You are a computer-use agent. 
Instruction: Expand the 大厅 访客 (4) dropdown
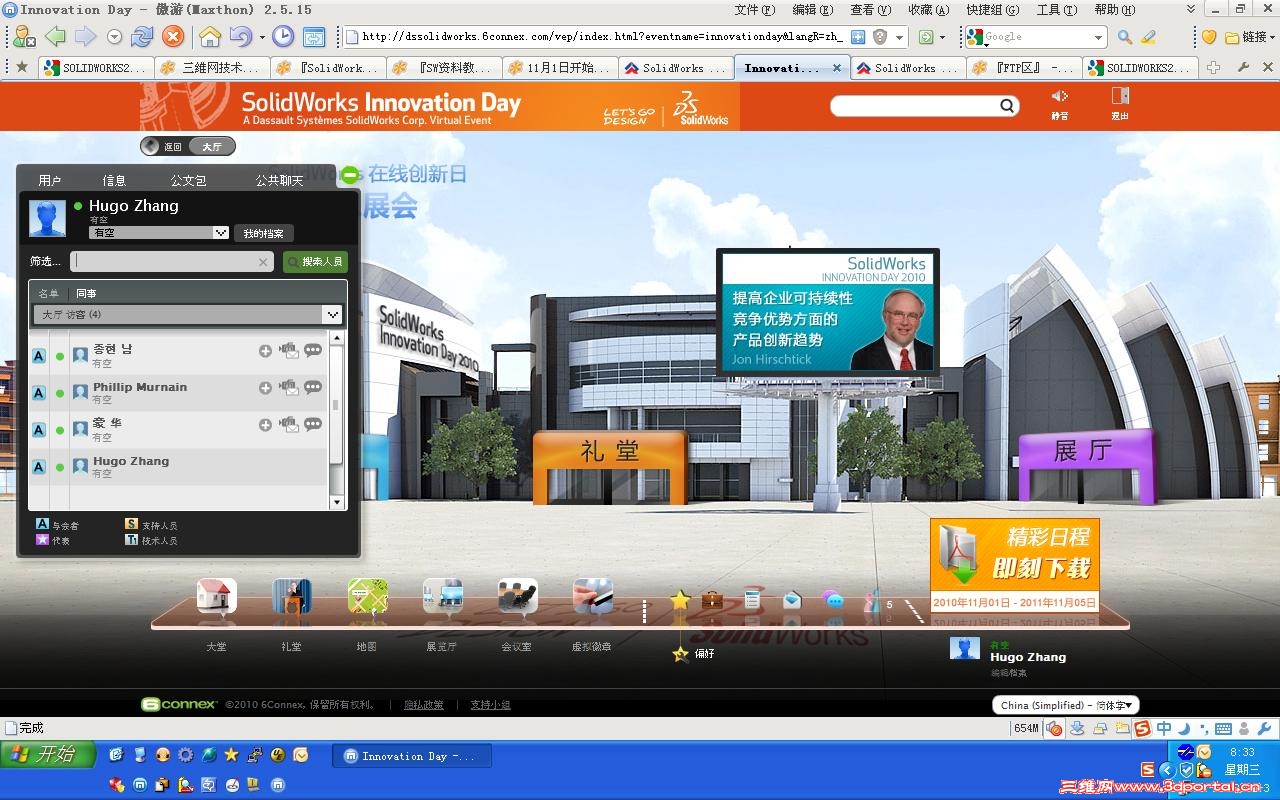pos(187,314)
